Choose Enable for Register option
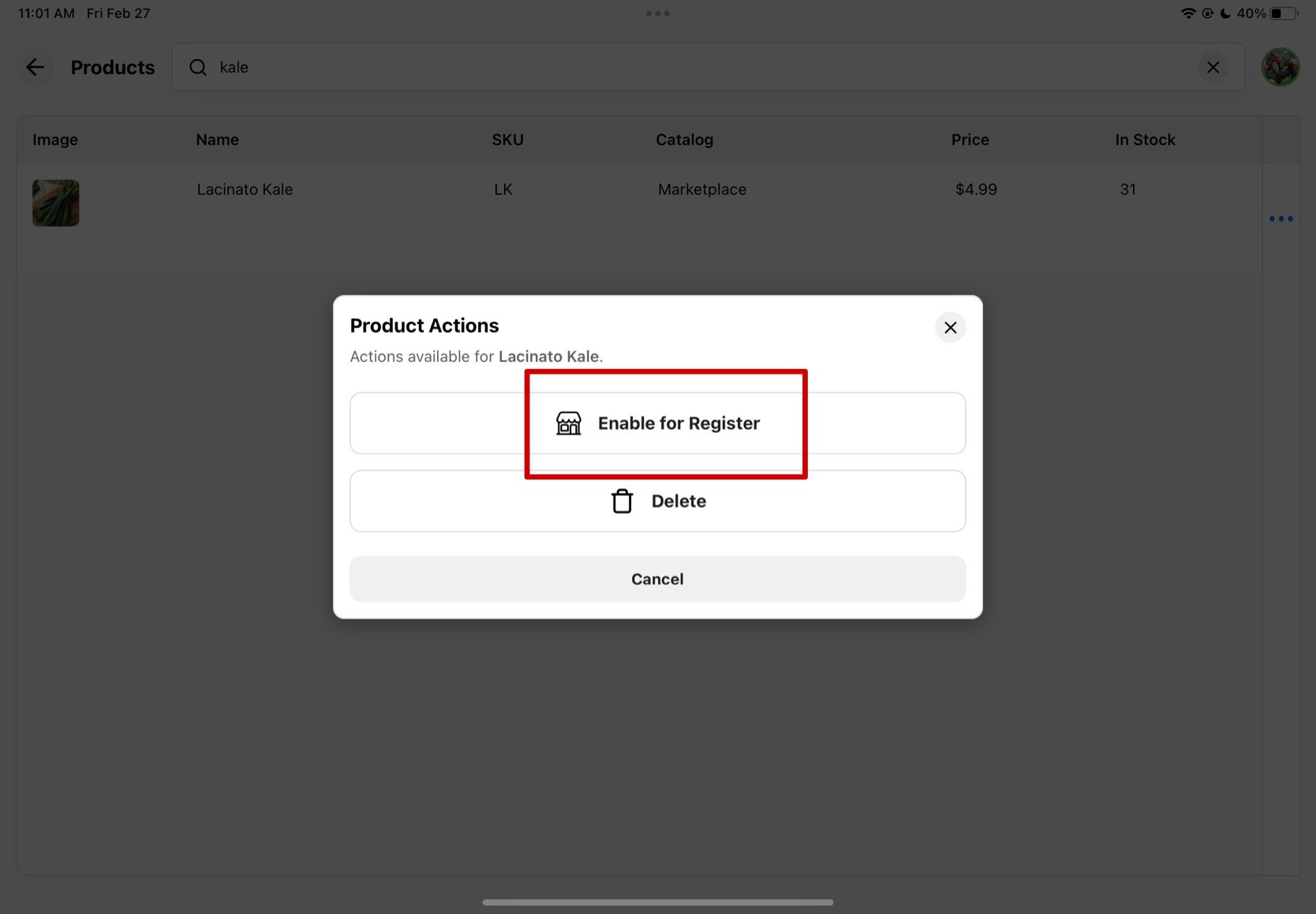 (679, 423)
